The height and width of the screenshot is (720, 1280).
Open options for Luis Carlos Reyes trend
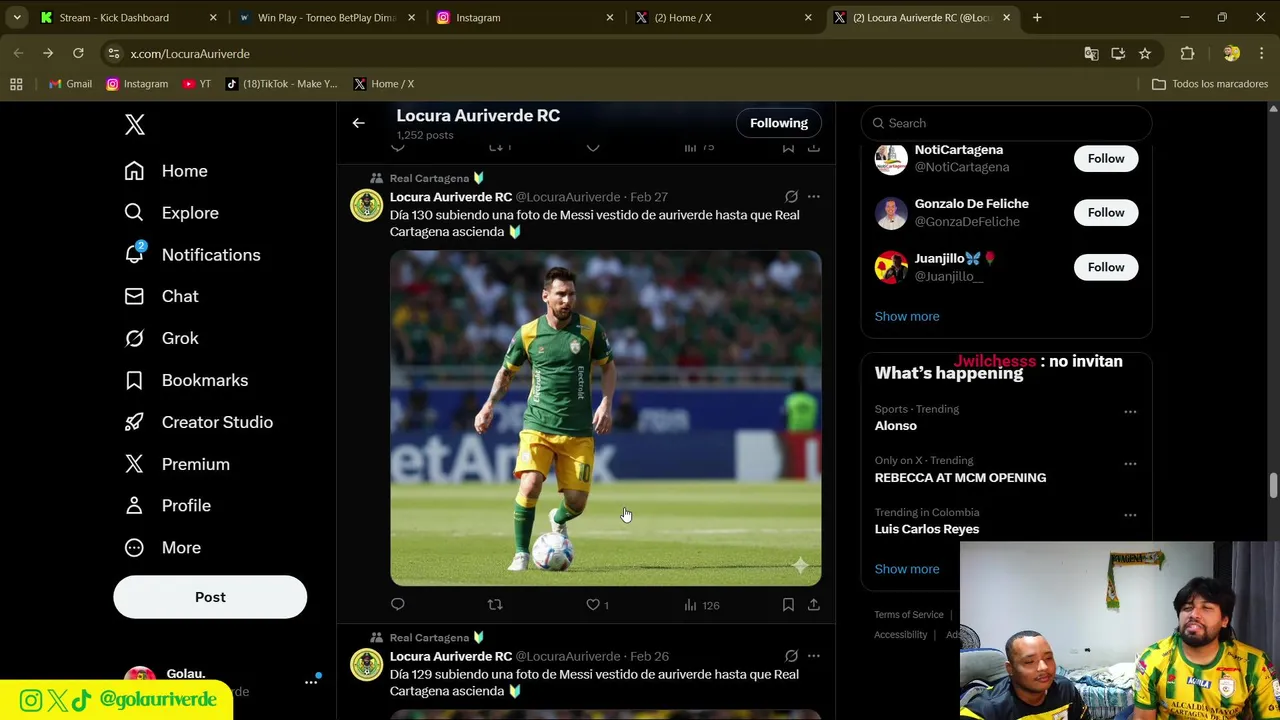[x=1130, y=515]
